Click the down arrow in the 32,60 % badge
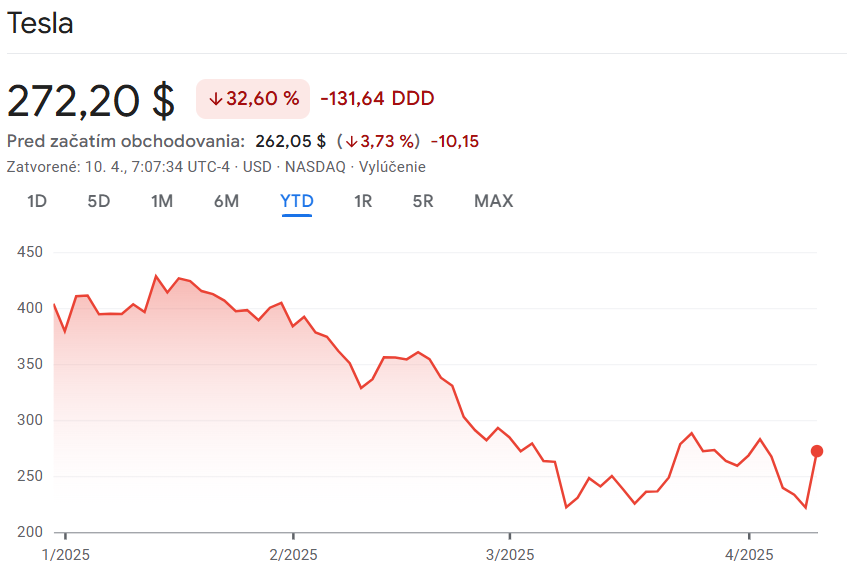The height and width of the screenshot is (582, 847). coord(215,98)
